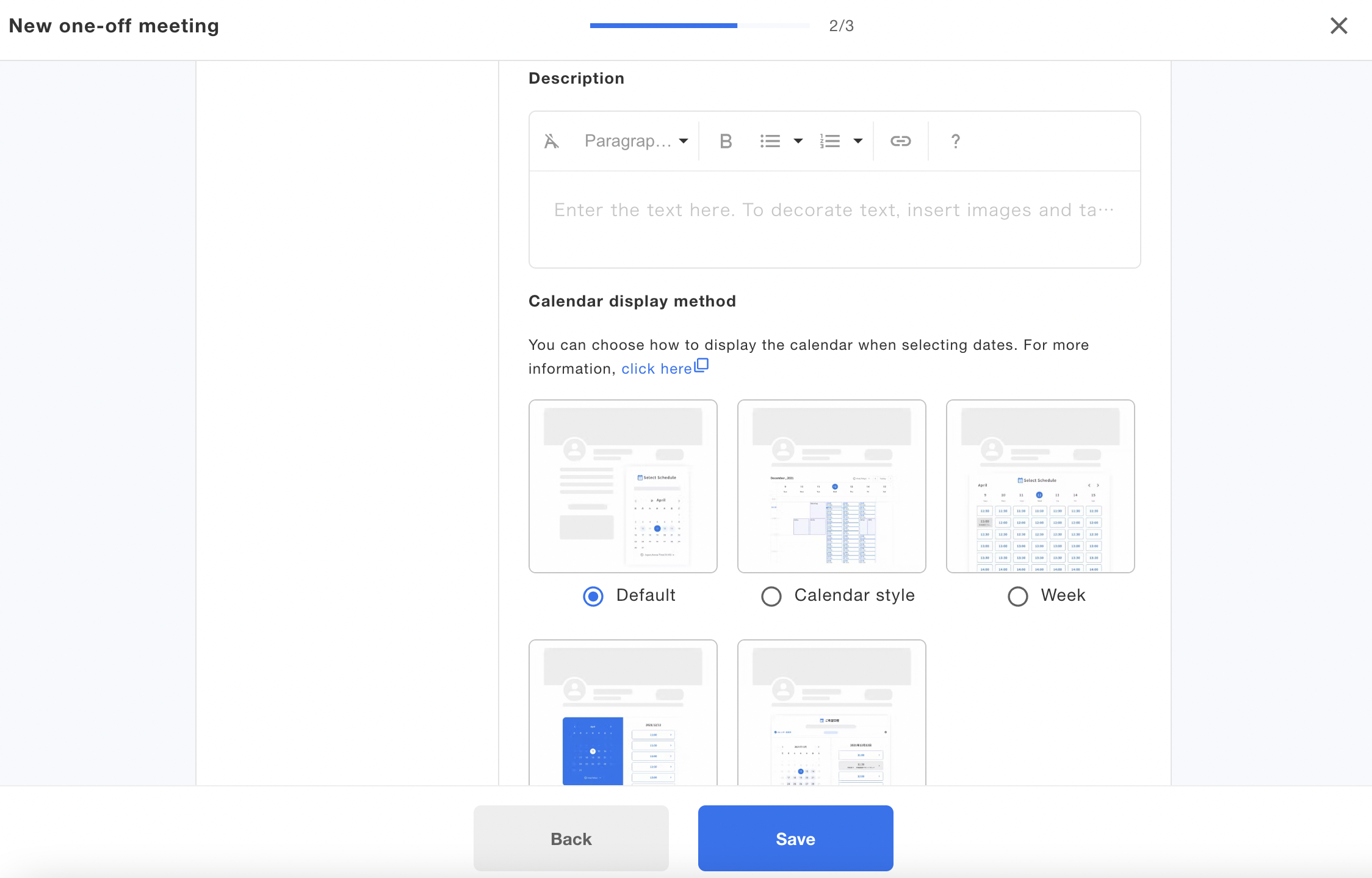Select the Calendar style radio button
Viewport: 1372px width, 878px height.
(771, 596)
